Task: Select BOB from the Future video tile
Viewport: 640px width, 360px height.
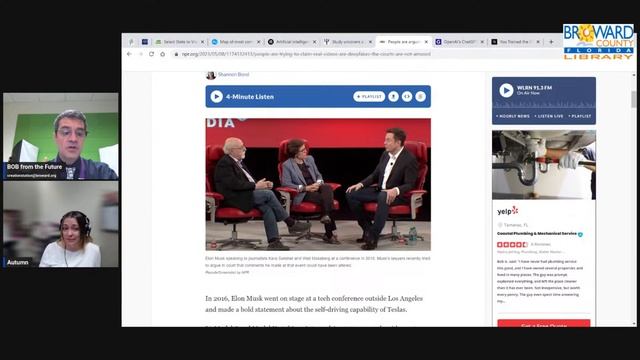Action: coord(61,136)
